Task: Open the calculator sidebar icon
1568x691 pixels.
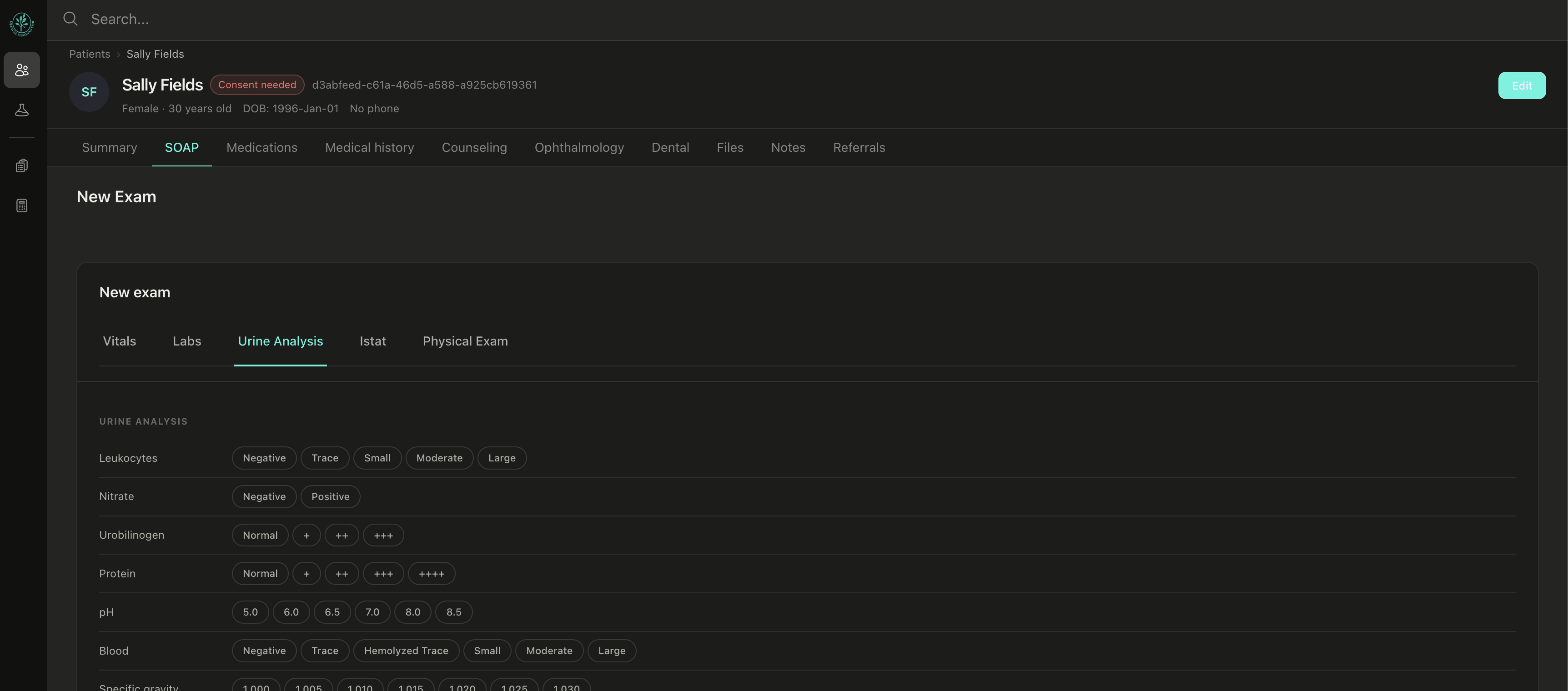Action: [x=22, y=205]
